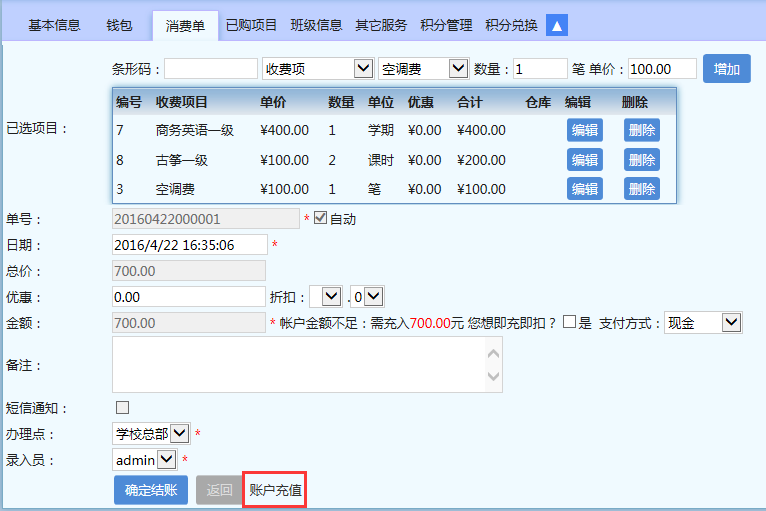Click the 条形码 barcode input field
This screenshot has width=766, height=511.
click(x=211, y=68)
